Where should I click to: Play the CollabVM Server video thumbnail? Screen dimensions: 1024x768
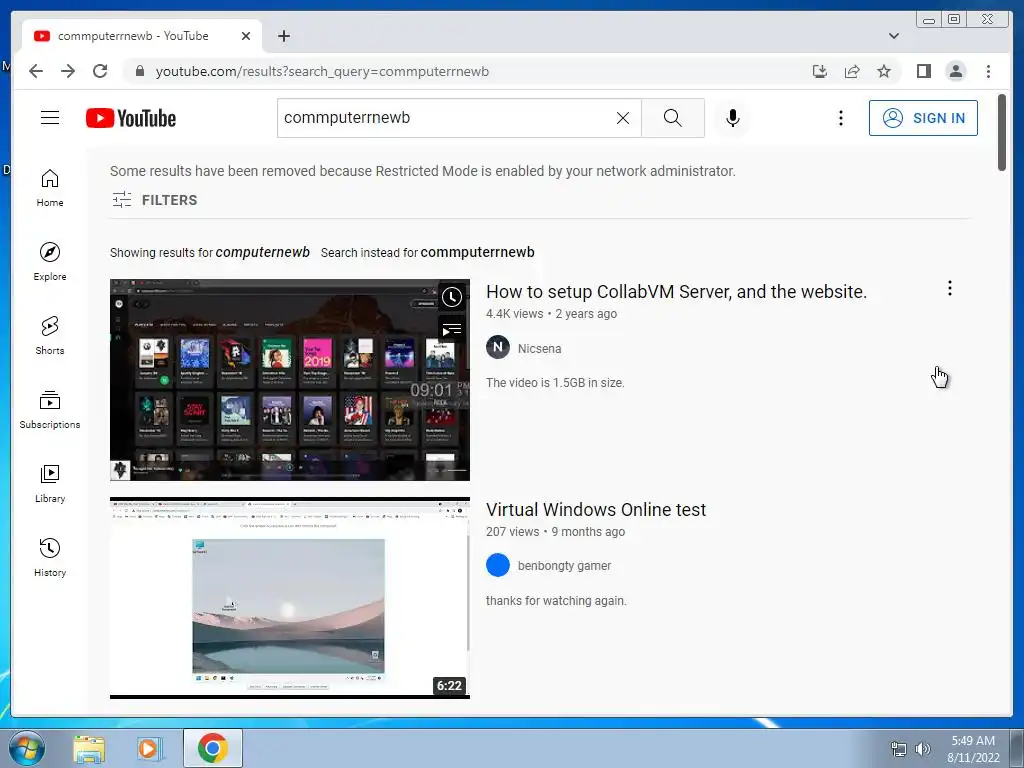point(289,380)
